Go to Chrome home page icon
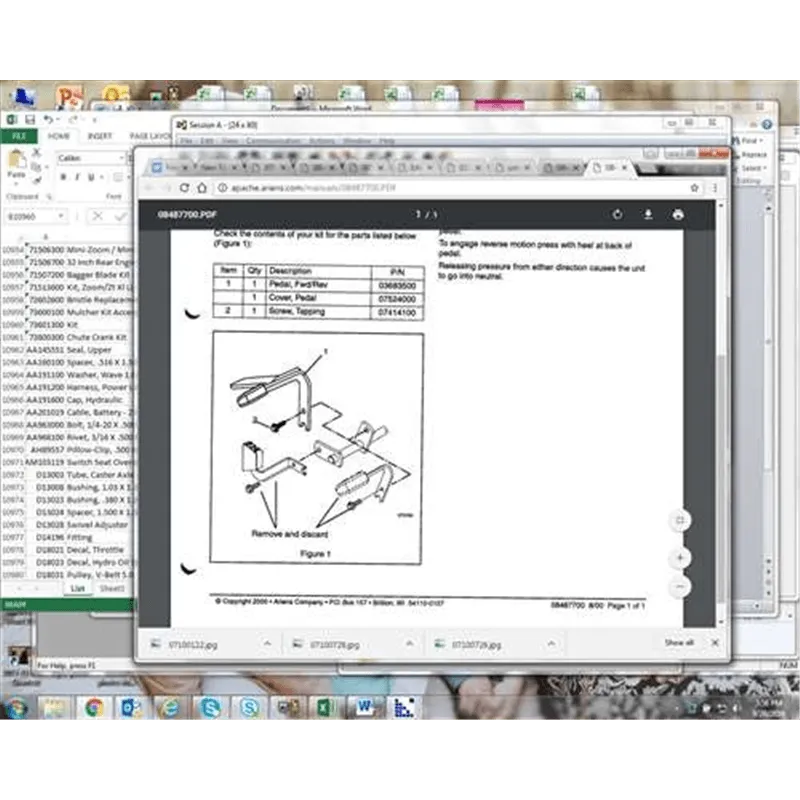Viewport: 800px width, 800px height. click(202, 188)
